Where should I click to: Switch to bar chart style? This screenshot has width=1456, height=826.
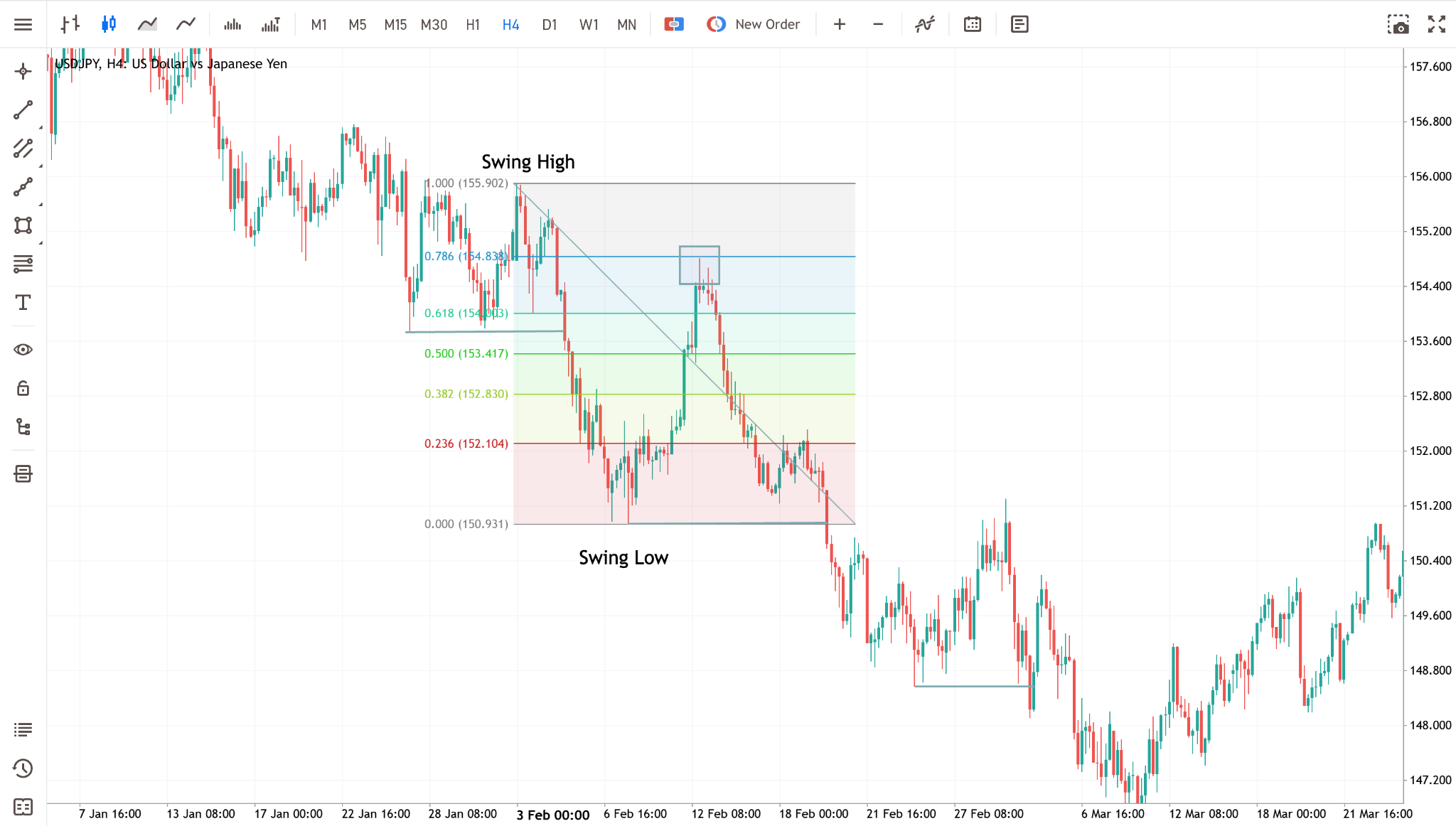70,24
